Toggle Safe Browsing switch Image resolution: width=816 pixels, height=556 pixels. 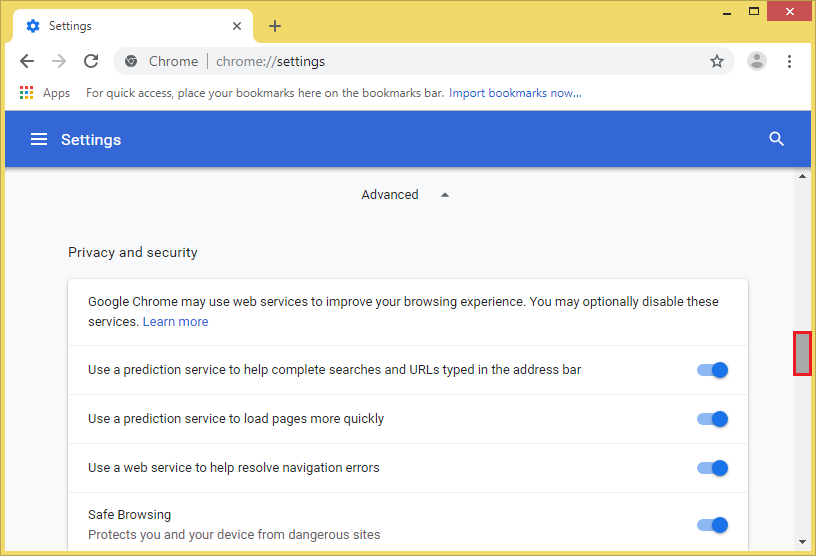coord(712,525)
